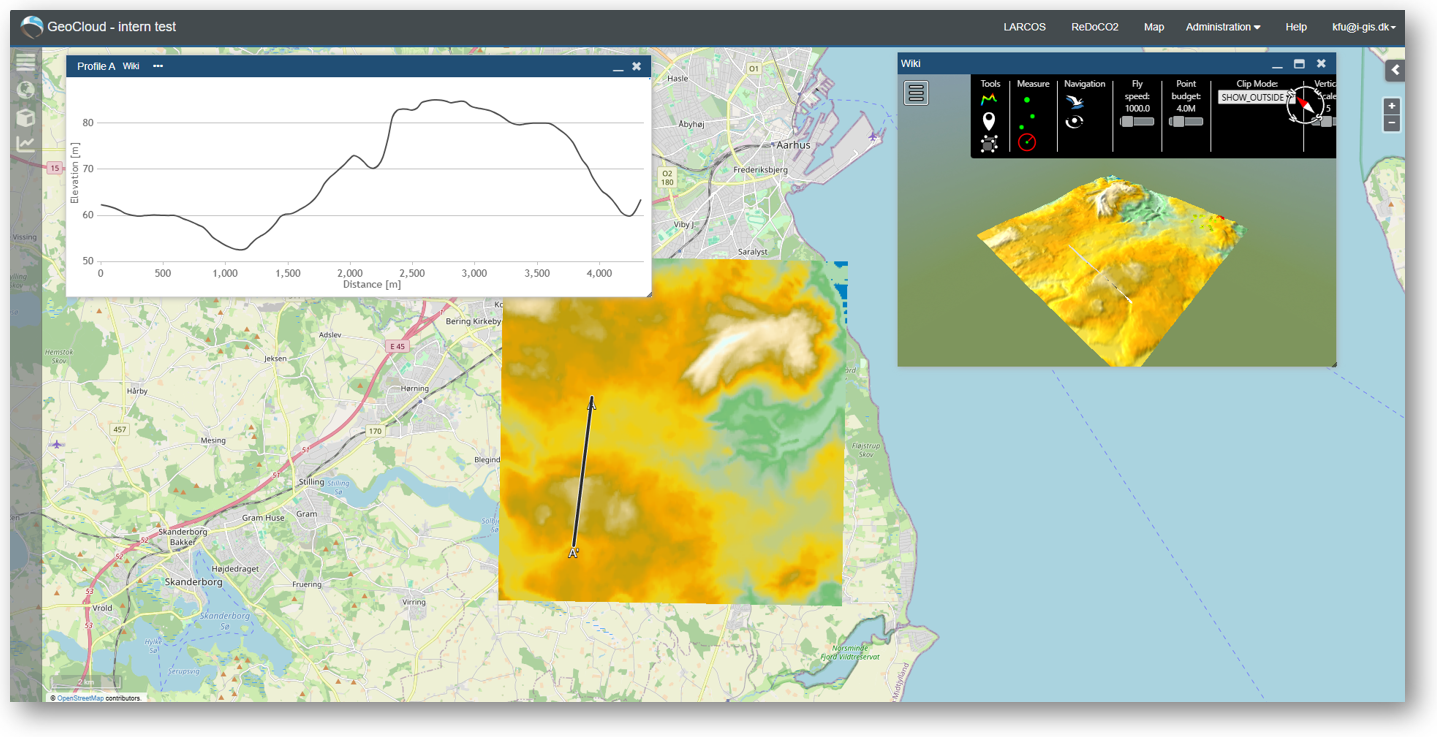
Task: Open the kfu@i-gis.dk user dropdown
Action: (x=1364, y=27)
